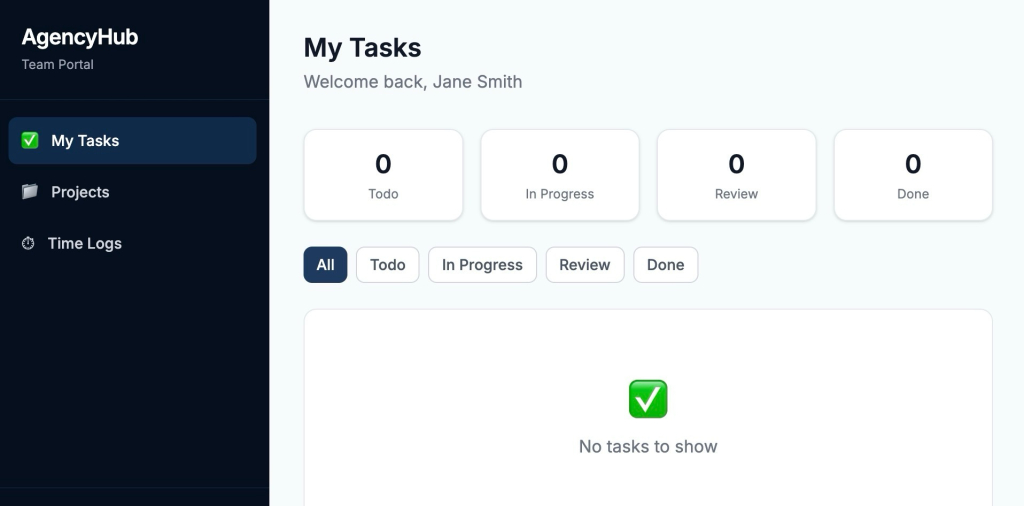The height and width of the screenshot is (506, 1024).
Task: Select the All filter tab
Action: pos(325,265)
